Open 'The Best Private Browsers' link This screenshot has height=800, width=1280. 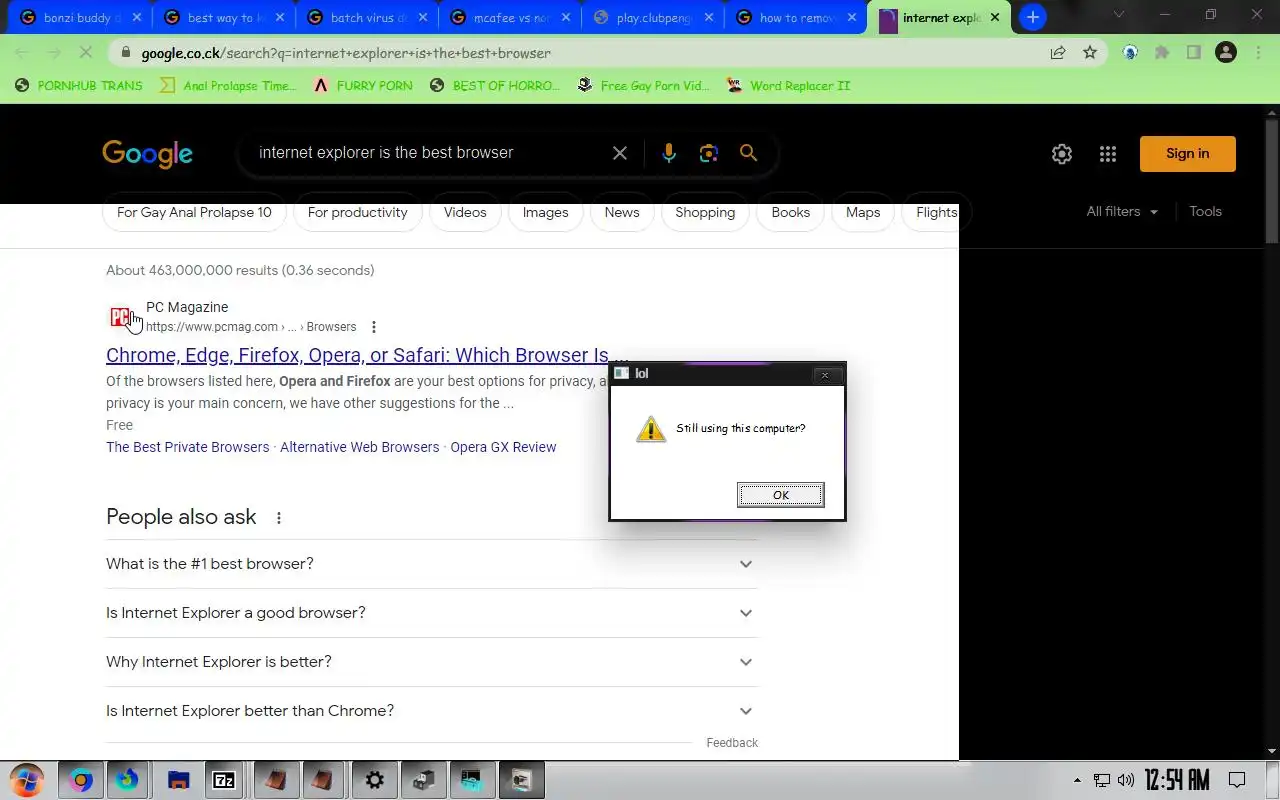(x=187, y=447)
